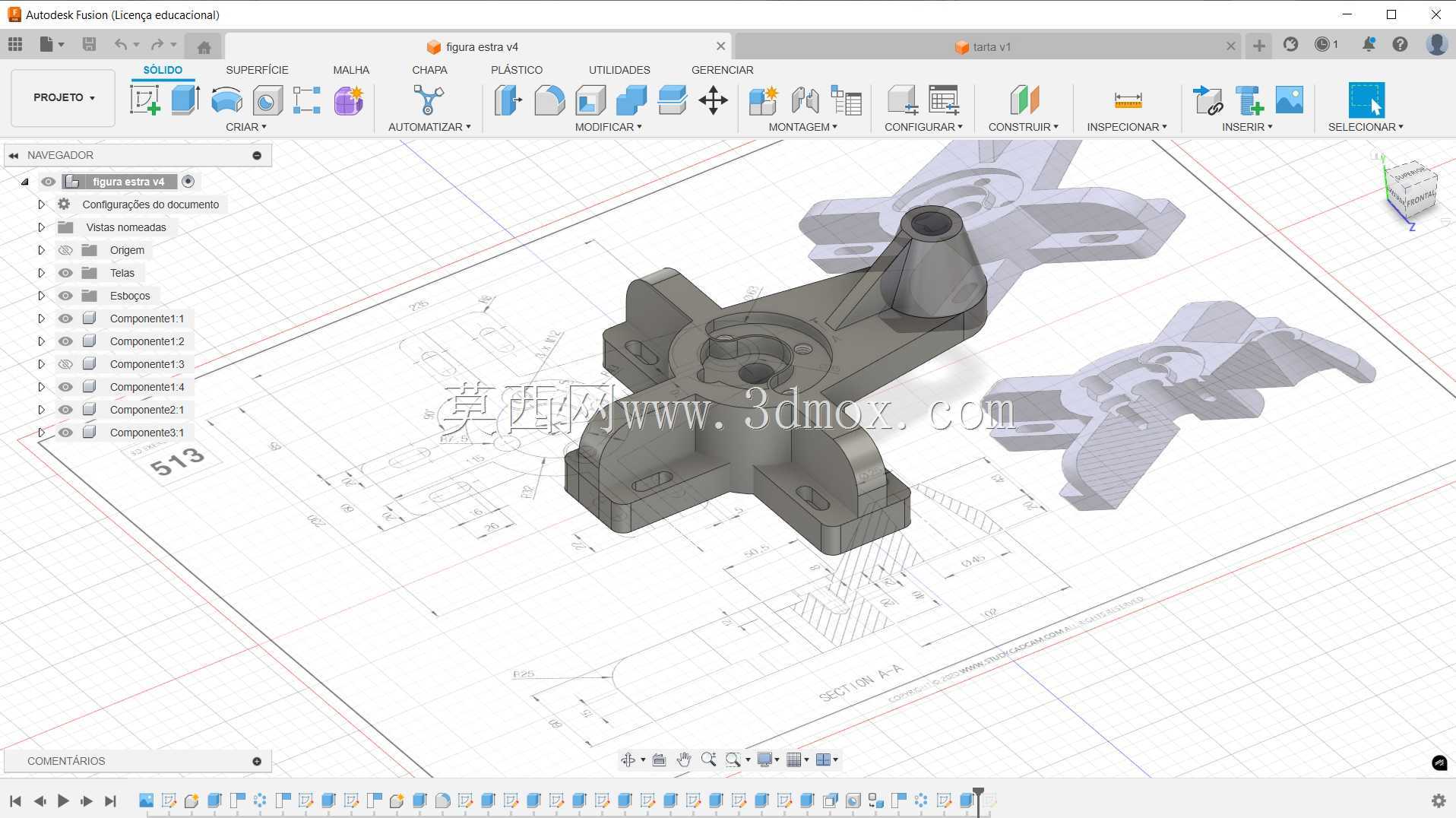Viewport: 1456px width, 818px height.
Task: Click the Insert Derive link icon
Action: pos(1208,100)
